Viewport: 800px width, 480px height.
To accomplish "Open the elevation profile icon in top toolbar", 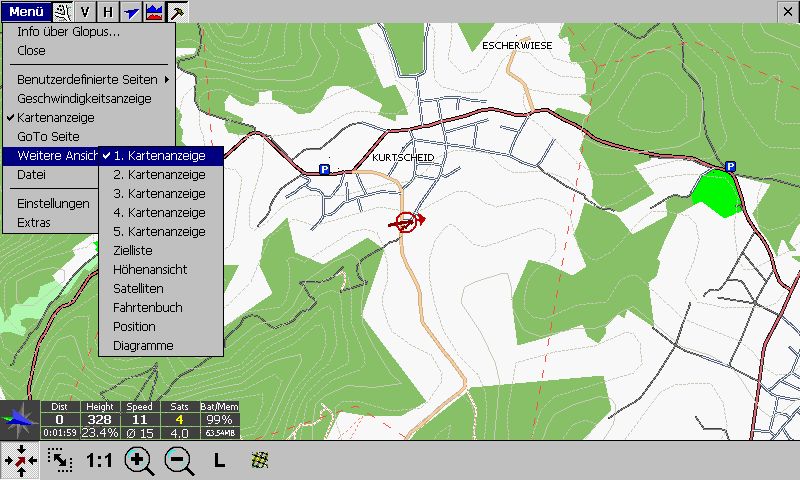I will (154, 12).
